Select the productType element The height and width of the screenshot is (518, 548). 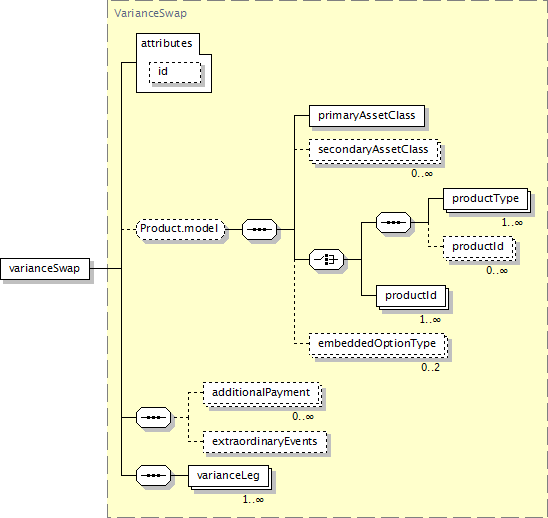click(x=485, y=199)
